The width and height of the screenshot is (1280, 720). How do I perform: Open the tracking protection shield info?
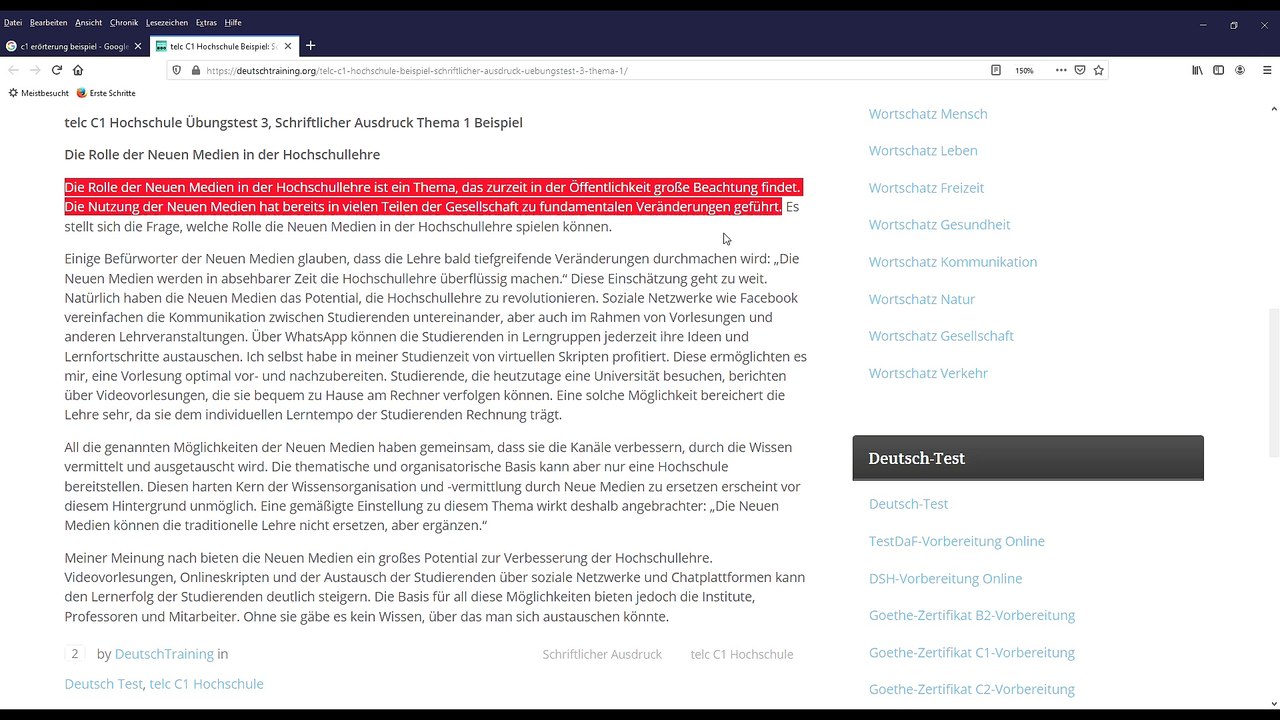[x=177, y=70]
